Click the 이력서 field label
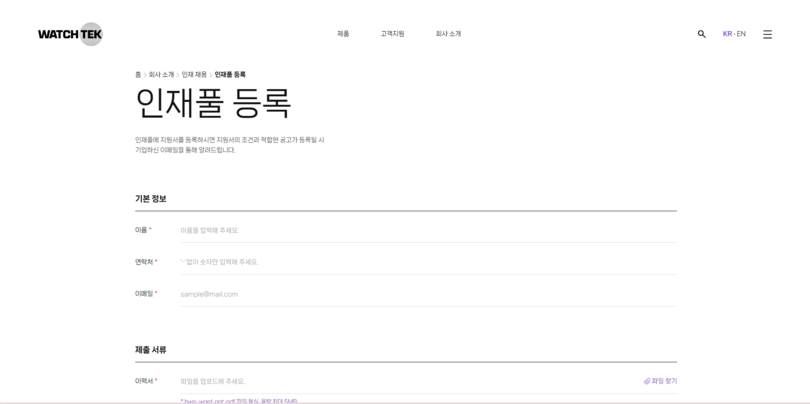Viewport: 810px width, 404px height. pyautogui.click(x=146, y=381)
